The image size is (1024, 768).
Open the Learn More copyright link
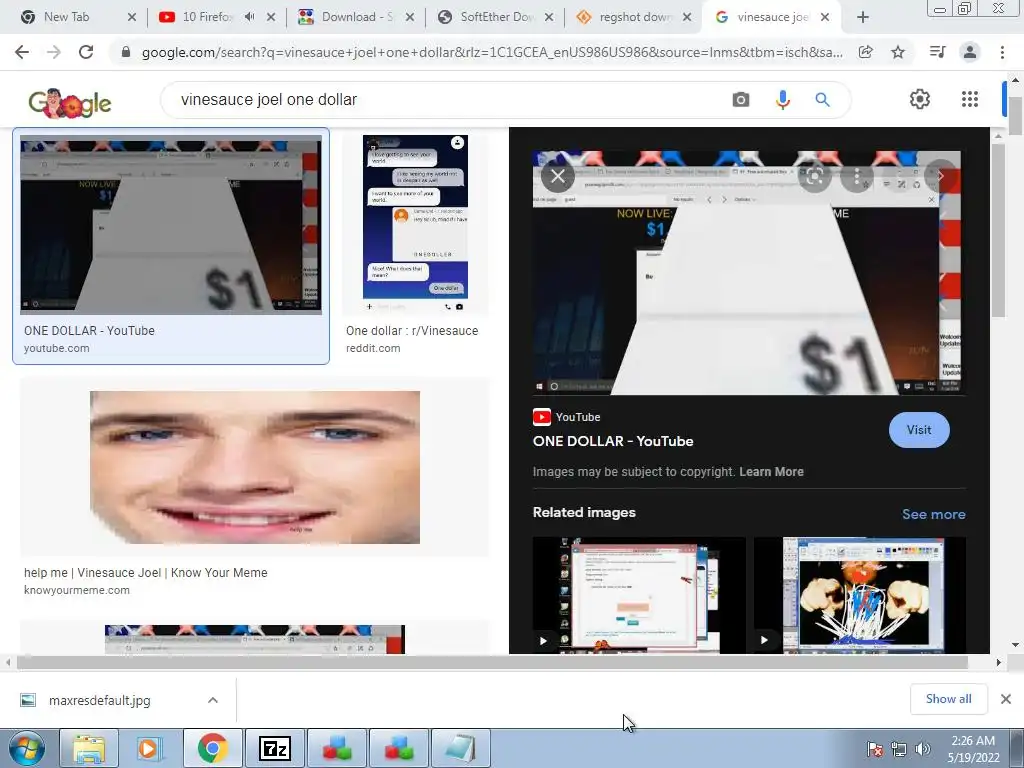tap(771, 472)
